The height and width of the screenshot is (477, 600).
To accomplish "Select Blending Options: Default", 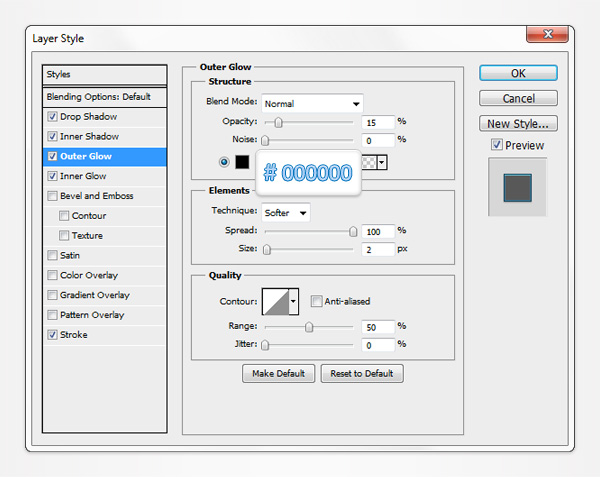I will point(98,97).
